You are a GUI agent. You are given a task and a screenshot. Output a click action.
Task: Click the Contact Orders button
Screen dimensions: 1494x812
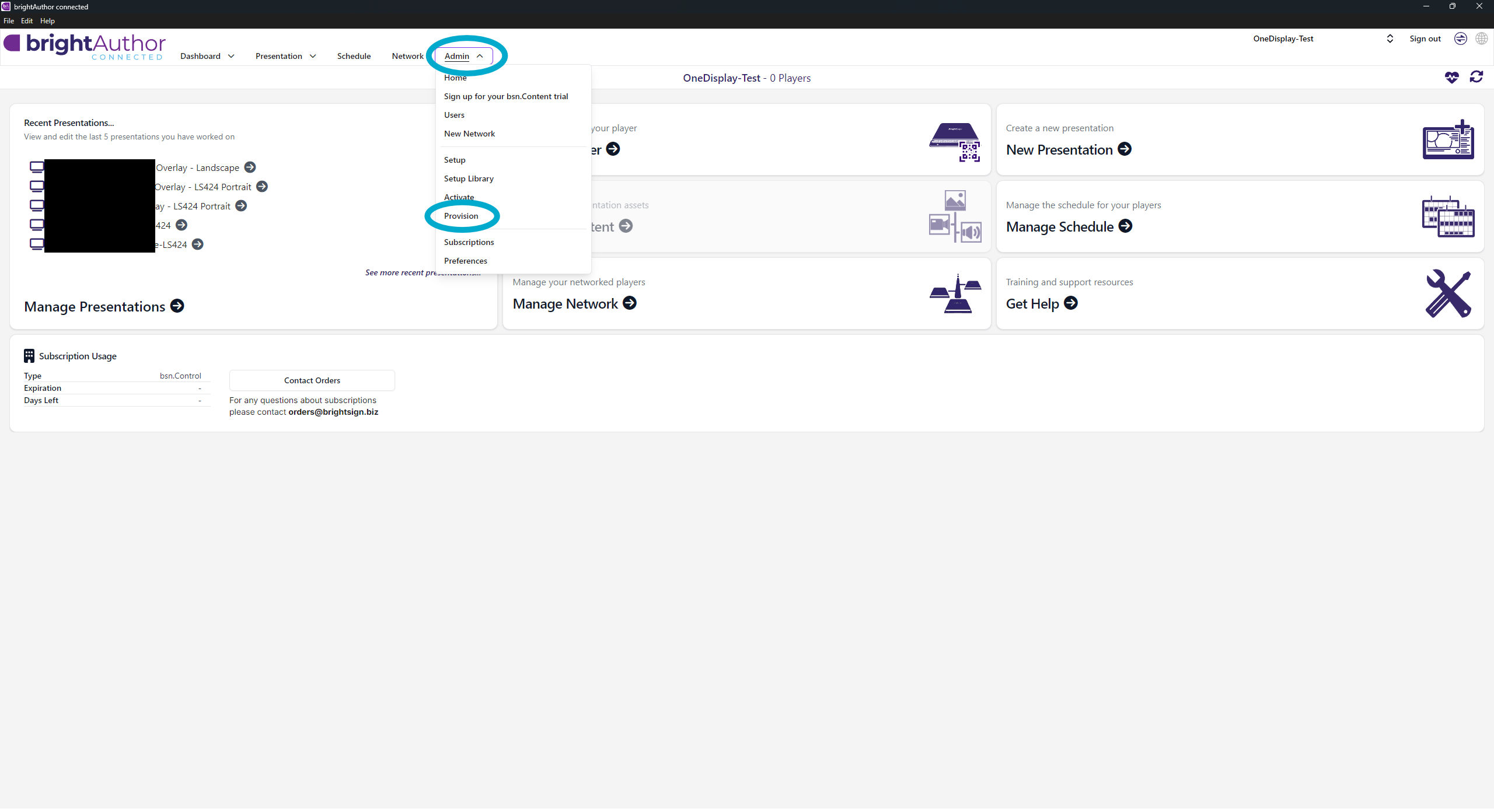[x=312, y=380]
